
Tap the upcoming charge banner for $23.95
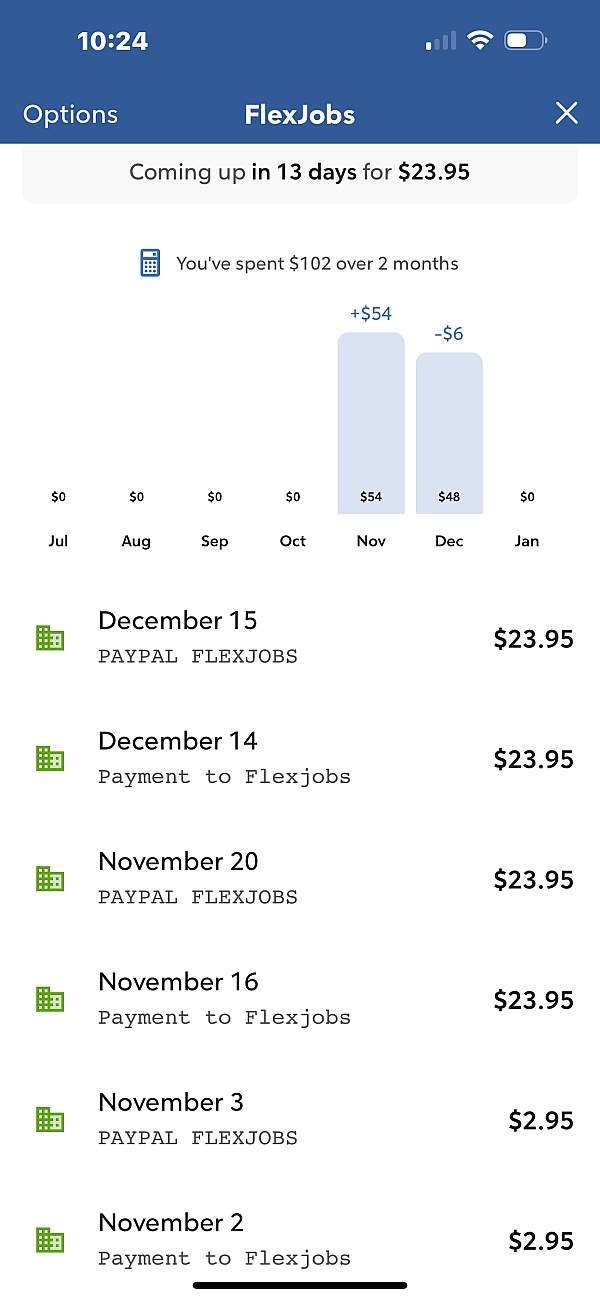[x=300, y=171]
